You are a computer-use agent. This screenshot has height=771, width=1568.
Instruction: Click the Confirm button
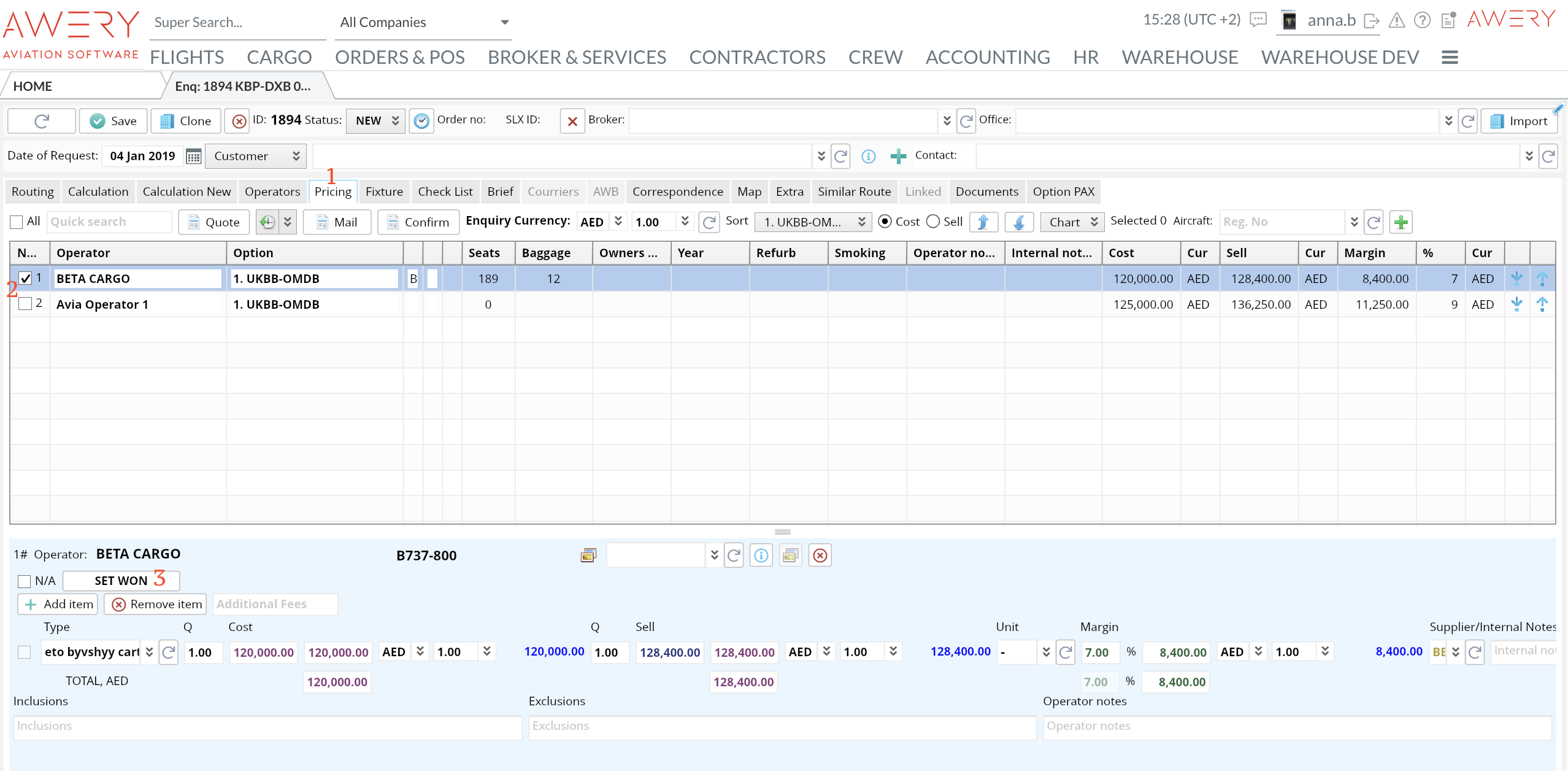click(418, 222)
